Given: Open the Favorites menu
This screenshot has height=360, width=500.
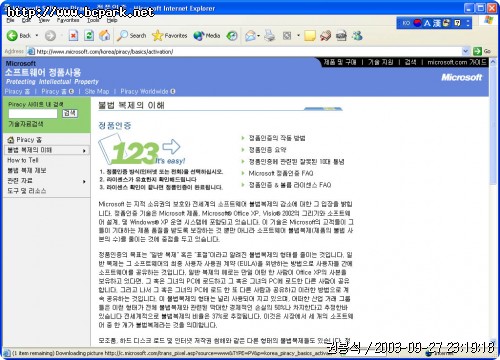Looking at the screenshot, I should [68, 20].
